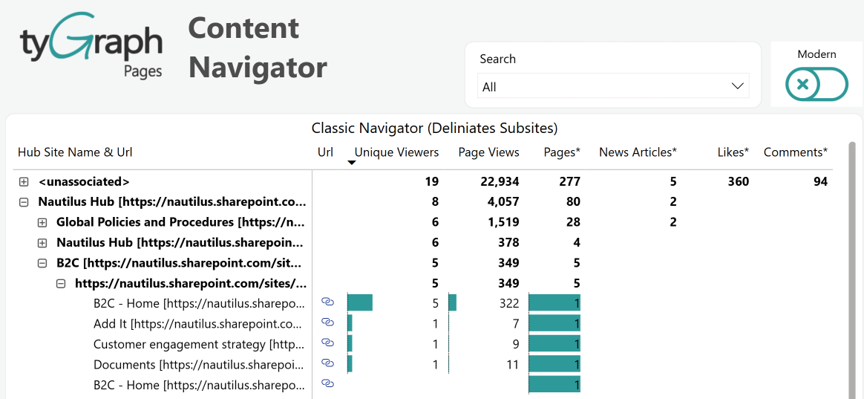Click the 94 comments cell
Image resolution: width=864 pixels, height=399 pixels.
[x=820, y=181]
